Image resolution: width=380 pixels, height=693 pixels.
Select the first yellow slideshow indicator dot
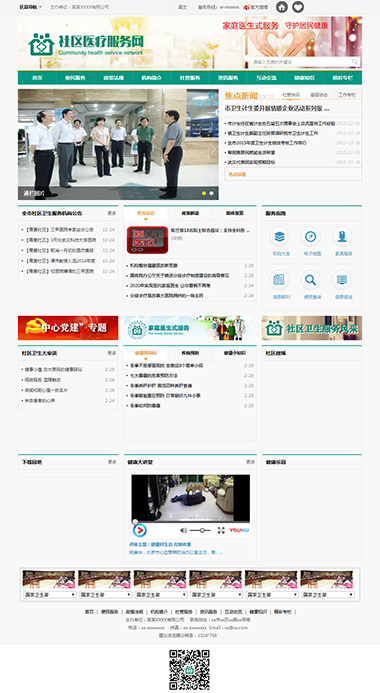[x=204, y=193]
